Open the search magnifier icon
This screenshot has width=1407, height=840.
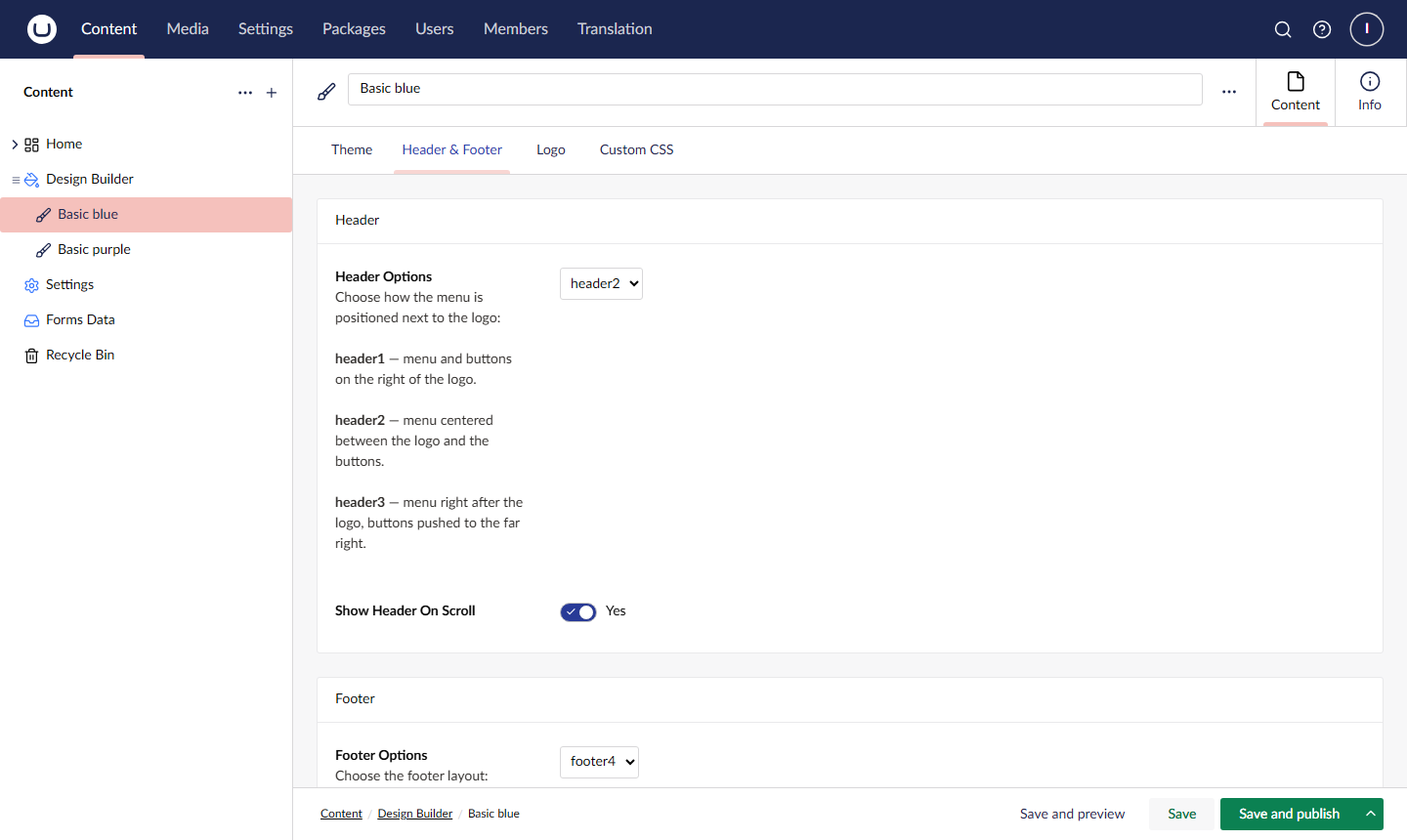pyautogui.click(x=1283, y=29)
